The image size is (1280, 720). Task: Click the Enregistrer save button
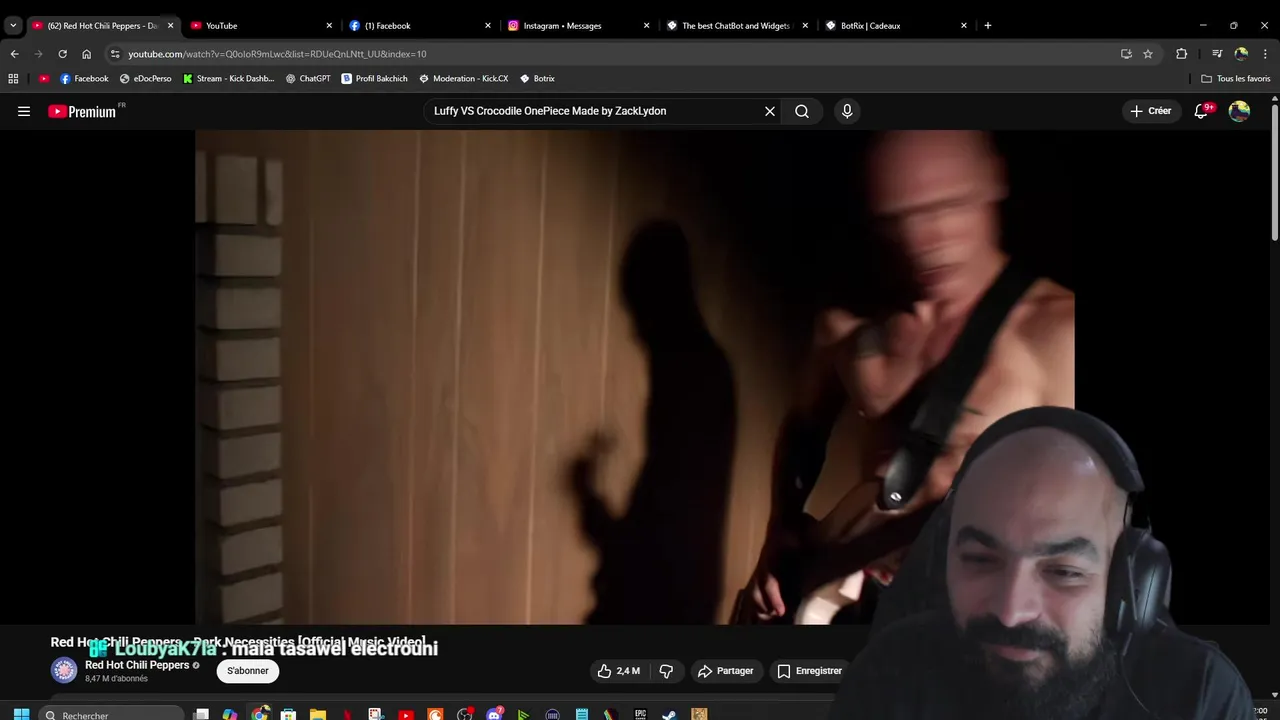tap(810, 671)
